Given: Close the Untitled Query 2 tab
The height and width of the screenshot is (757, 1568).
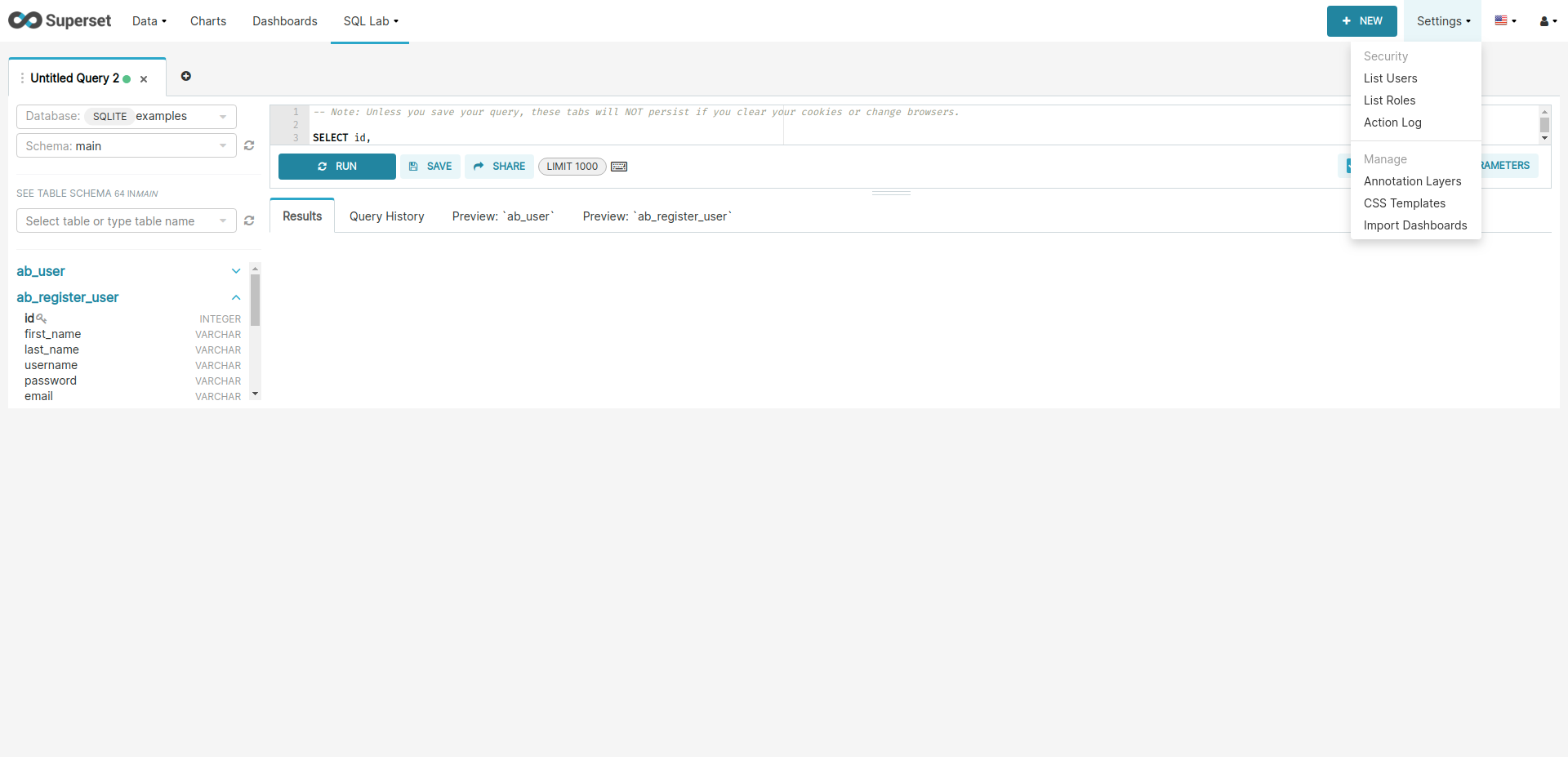Looking at the screenshot, I should click(x=144, y=78).
